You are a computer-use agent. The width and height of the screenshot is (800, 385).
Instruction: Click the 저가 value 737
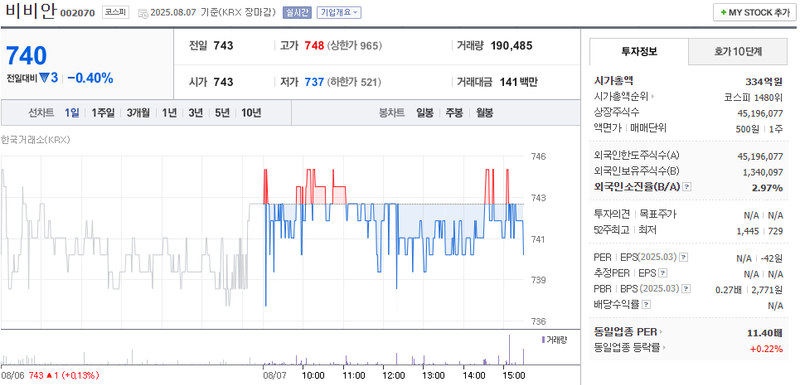314,82
